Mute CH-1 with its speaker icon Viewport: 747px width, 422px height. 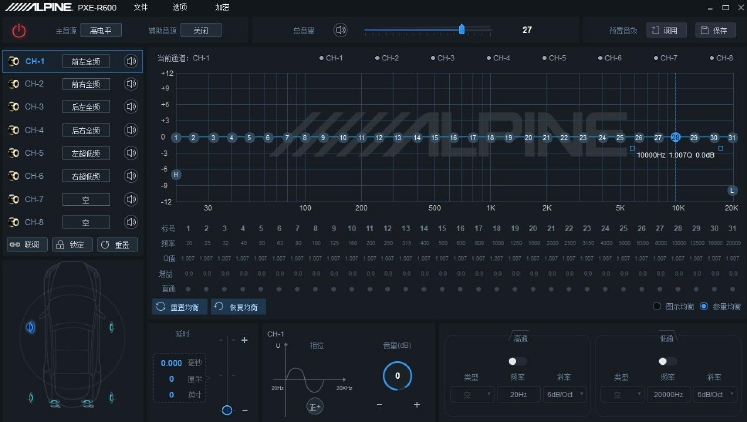pos(131,61)
